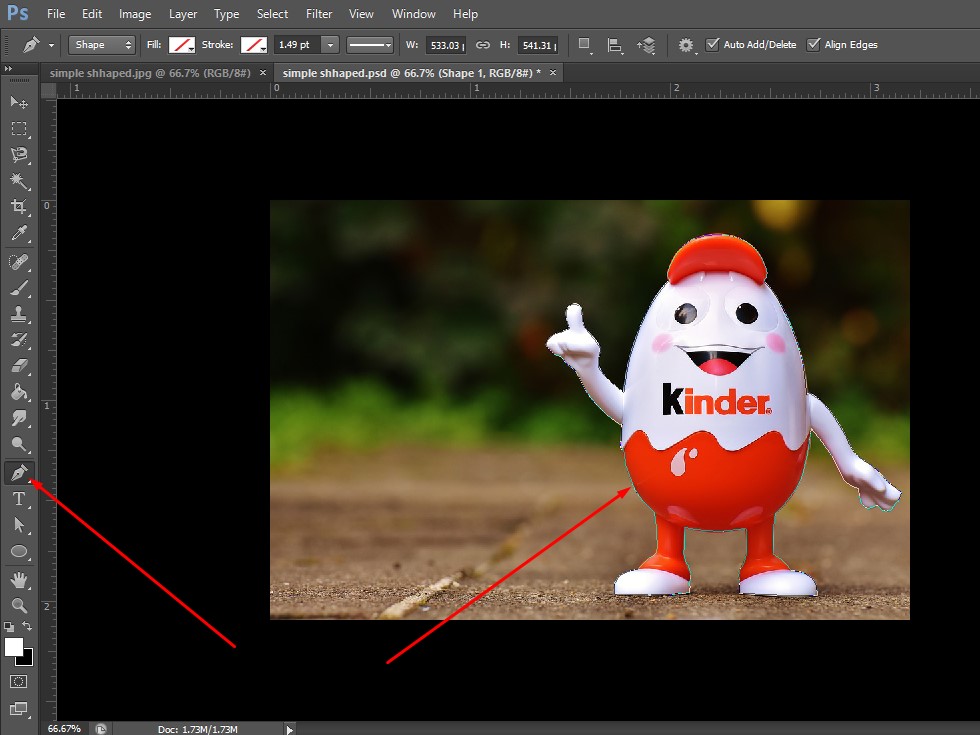980x735 pixels.
Task: Open status bar info arrow menu
Action: click(289, 729)
